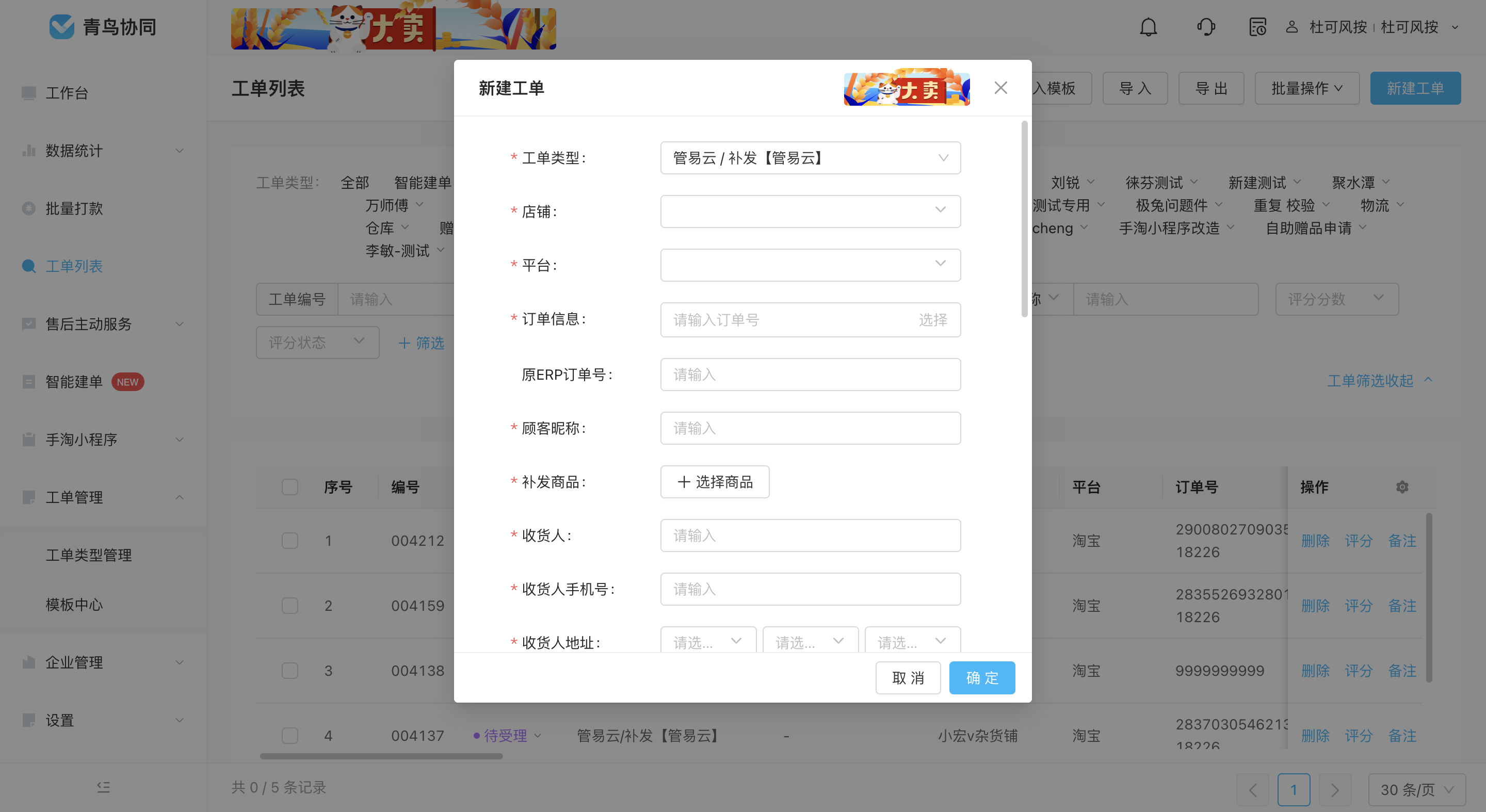This screenshot has width=1486, height=812.
Task: Open the 评分状态 filter dropdown
Action: point(317,343)
